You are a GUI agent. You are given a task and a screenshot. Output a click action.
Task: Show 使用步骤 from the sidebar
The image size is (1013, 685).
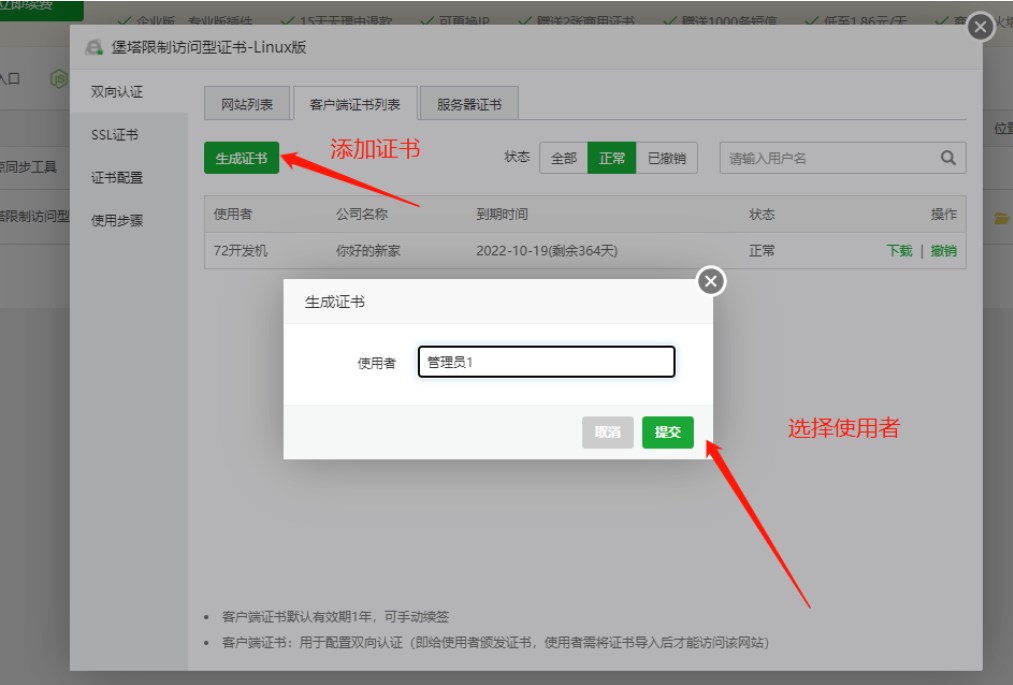[117, 221]
